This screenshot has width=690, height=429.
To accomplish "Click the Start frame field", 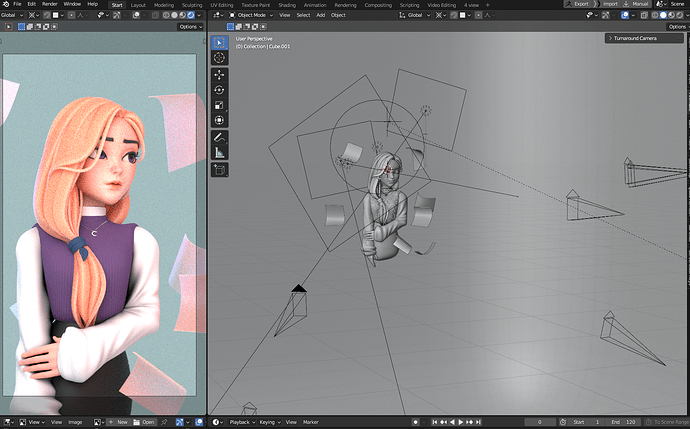I will [x=587, y=422].
